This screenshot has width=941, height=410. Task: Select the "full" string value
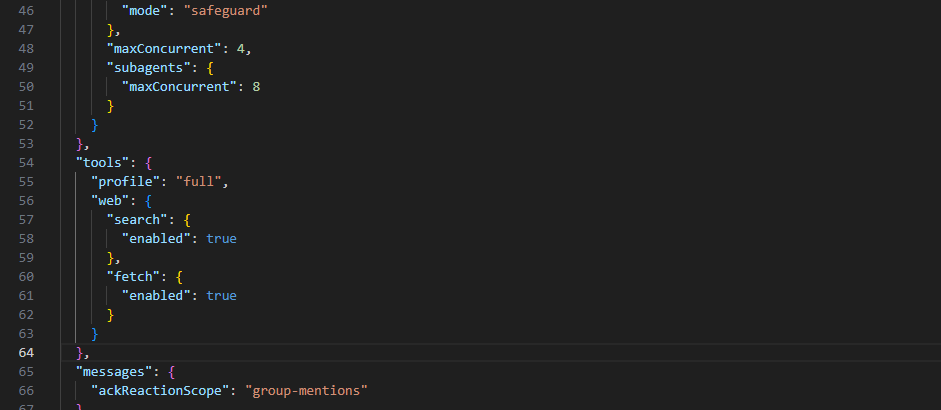[202, 182]
